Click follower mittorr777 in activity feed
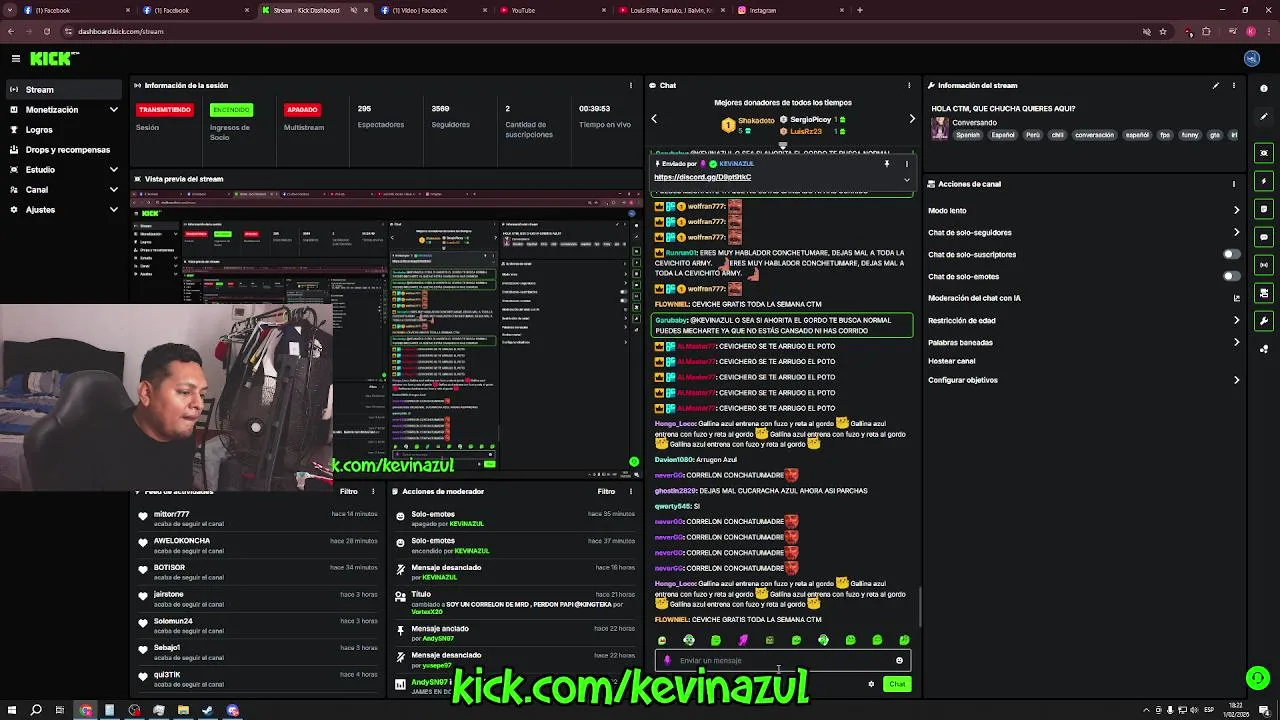Image resolution: width=1280 pixels, height=720 pixels. coord(171,514)
